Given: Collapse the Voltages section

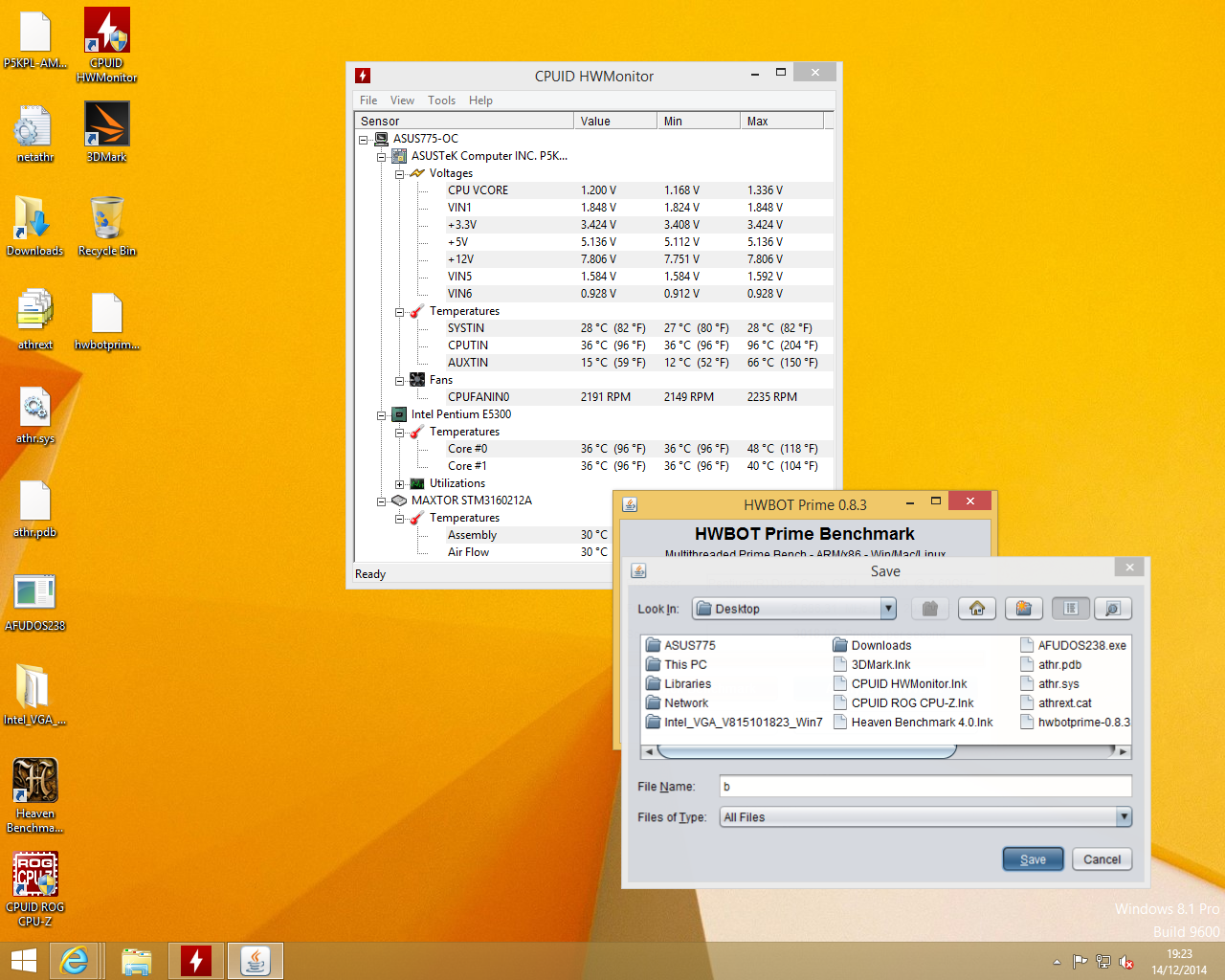Looking at the screenshot, I should 399,174.
